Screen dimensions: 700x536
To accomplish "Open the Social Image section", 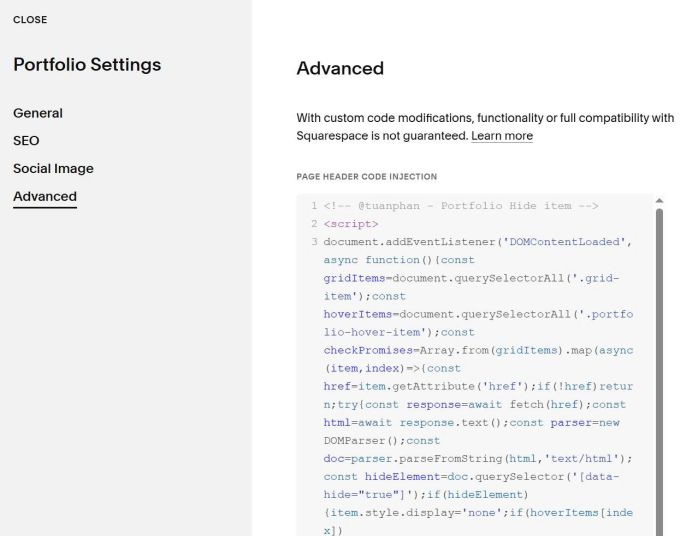I will [x=53, y=169].
